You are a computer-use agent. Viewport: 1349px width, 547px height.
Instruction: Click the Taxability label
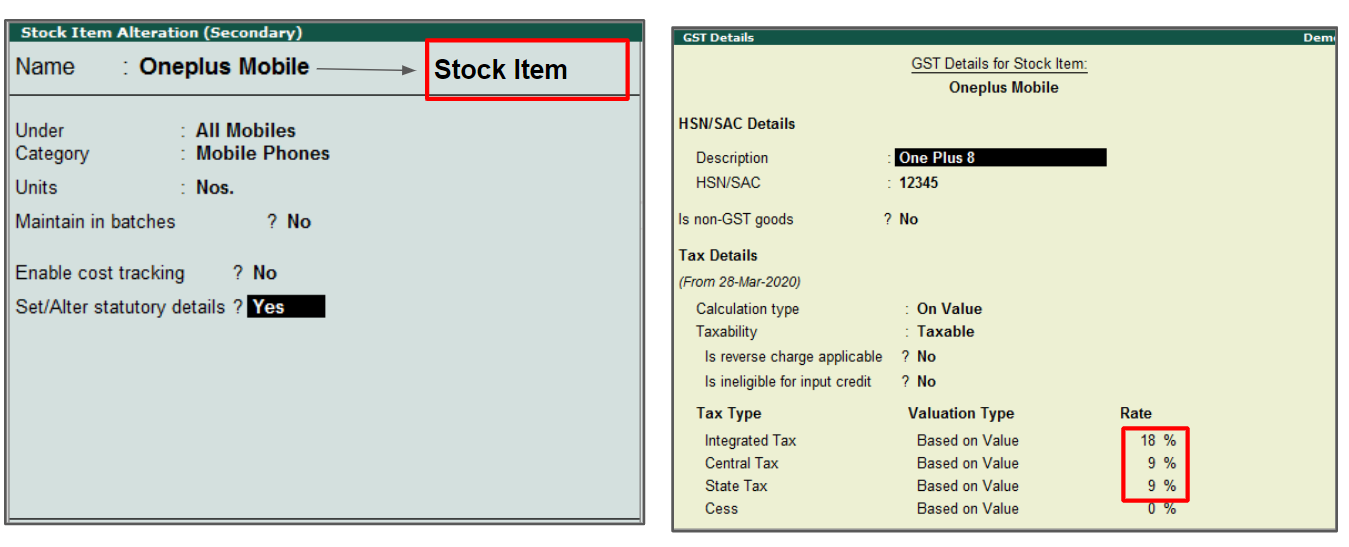727,331
